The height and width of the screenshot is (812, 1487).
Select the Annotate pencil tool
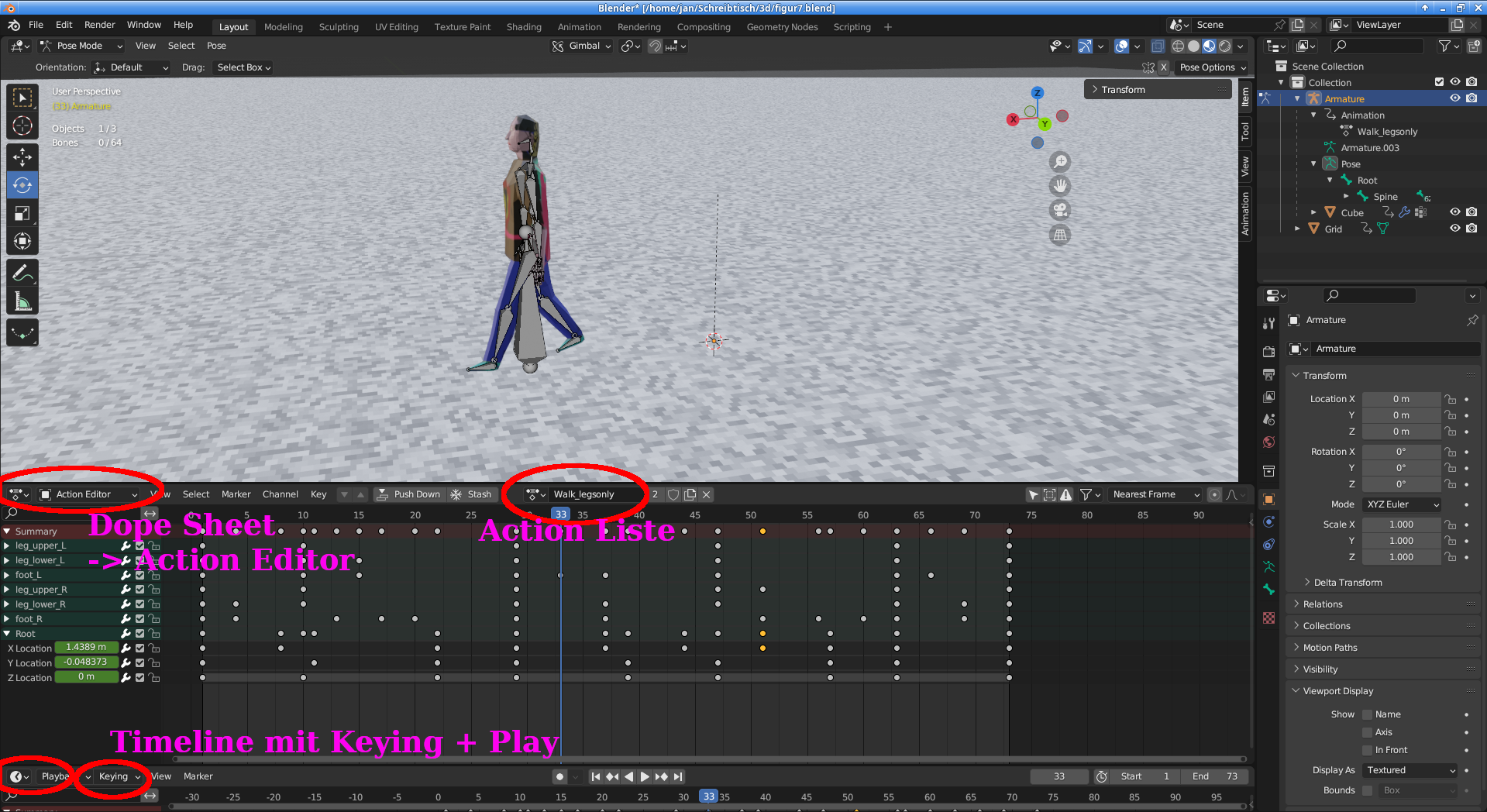22,273
